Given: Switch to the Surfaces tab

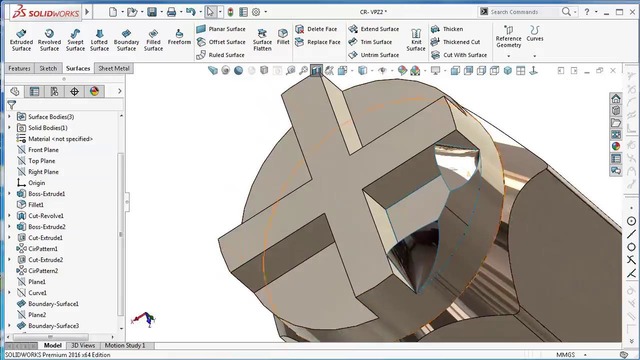Looking at the screenshot, I should [x=78, y=69].
